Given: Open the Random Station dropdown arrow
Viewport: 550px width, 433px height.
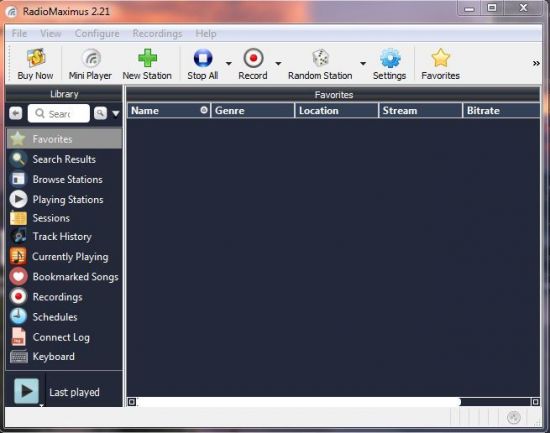Looking at the screenshot, I should pyautogui.click(x=363, y=64).
